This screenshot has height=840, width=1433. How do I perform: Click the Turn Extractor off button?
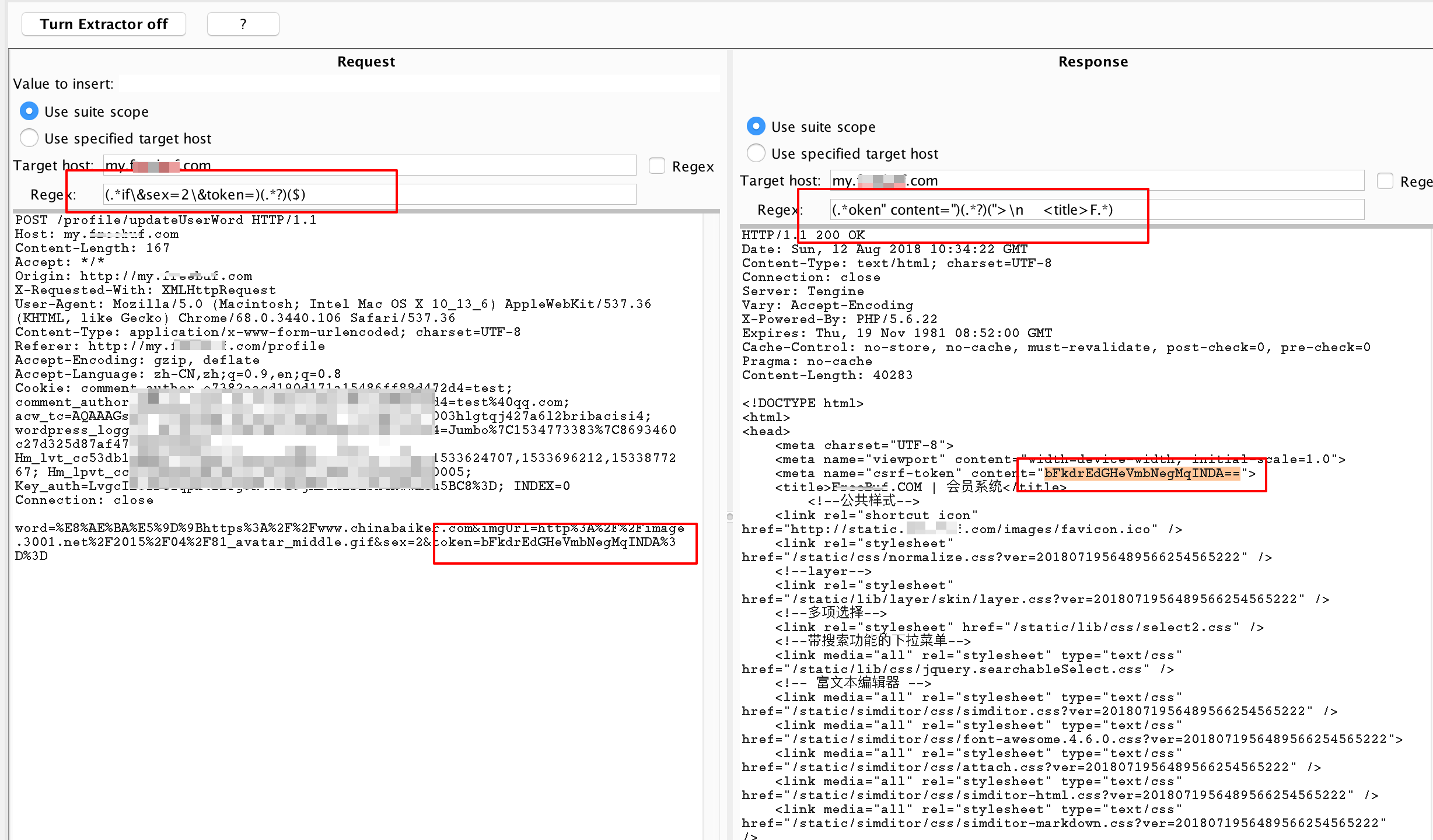[103, 24]
